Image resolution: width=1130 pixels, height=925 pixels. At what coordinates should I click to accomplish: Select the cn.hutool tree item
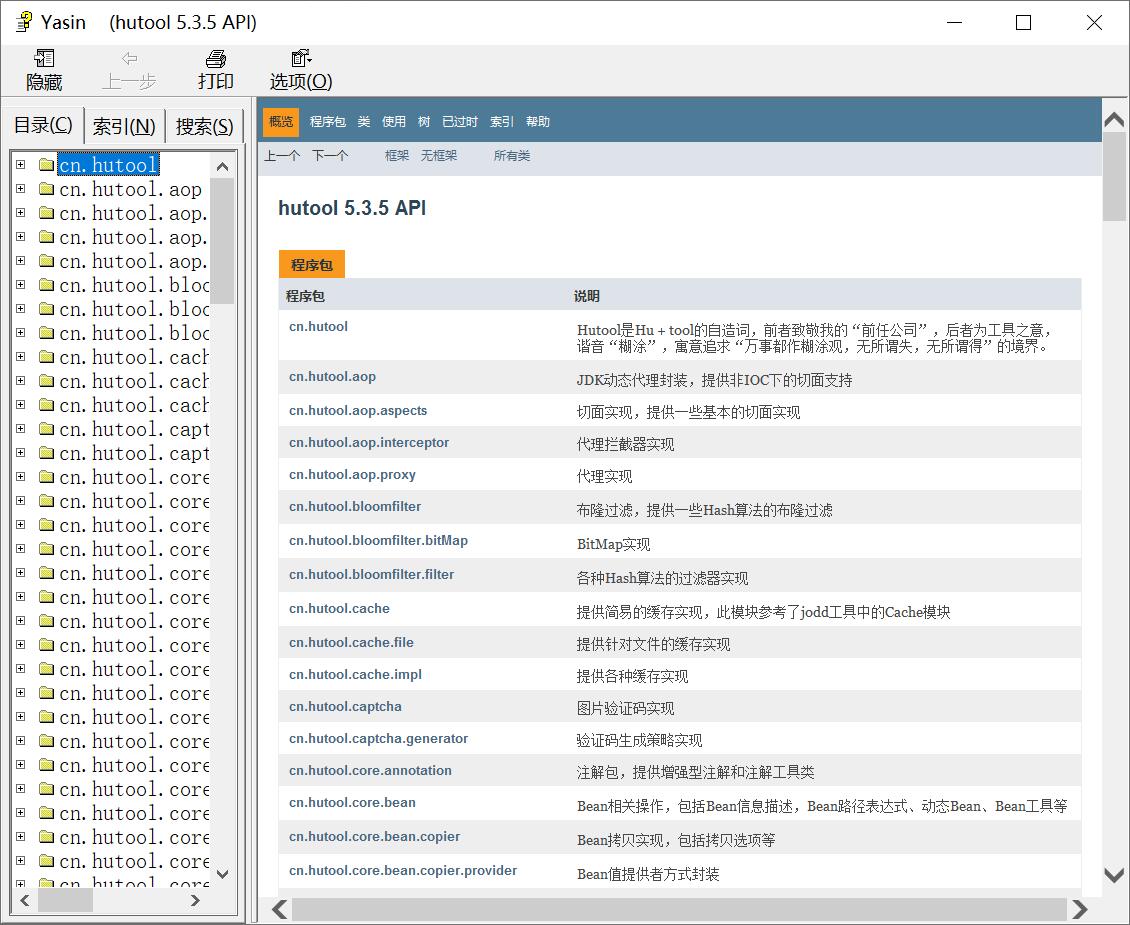pyautogui.click(x=108, y=165)
